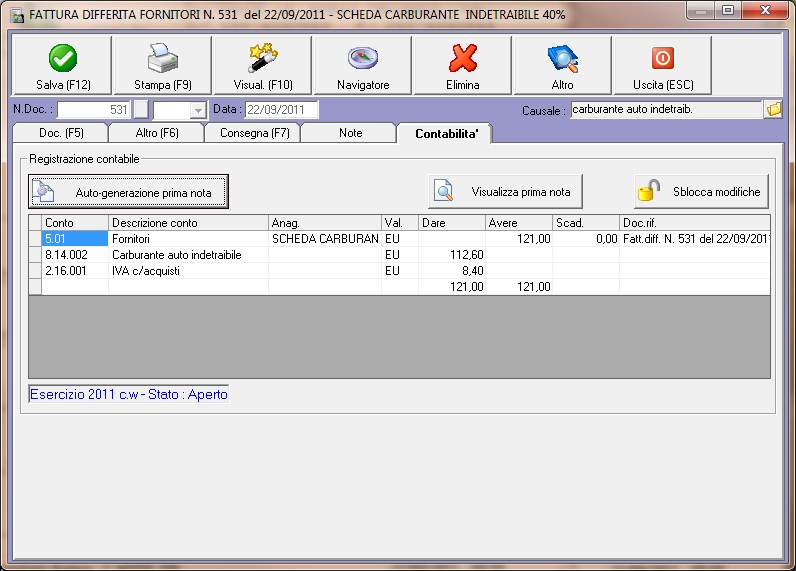Click Auto-generazione prima nota button
This screenshot has height=571, width=796.
[128, 192]
